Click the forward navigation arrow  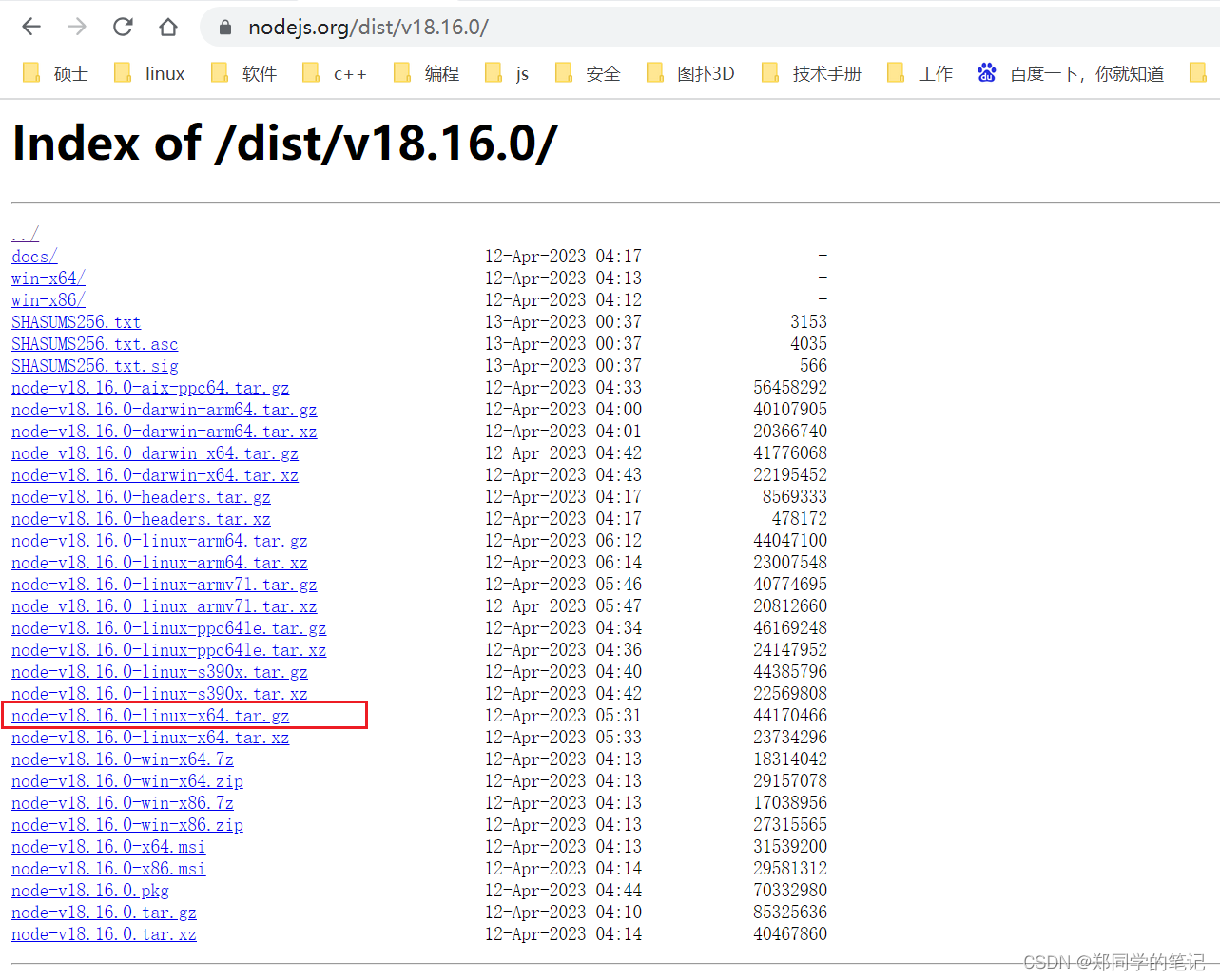pos(76,27)
